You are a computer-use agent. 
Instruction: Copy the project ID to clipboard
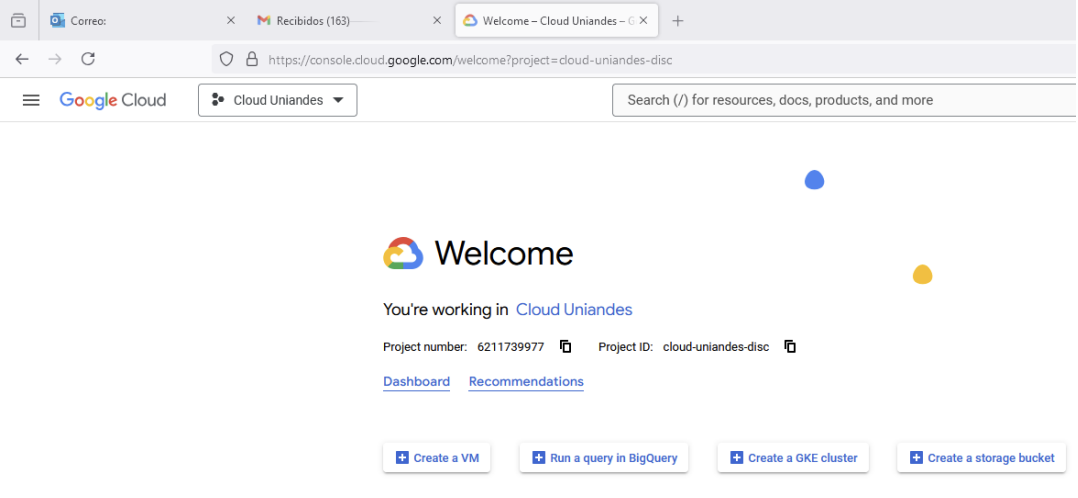pos(790,347)
